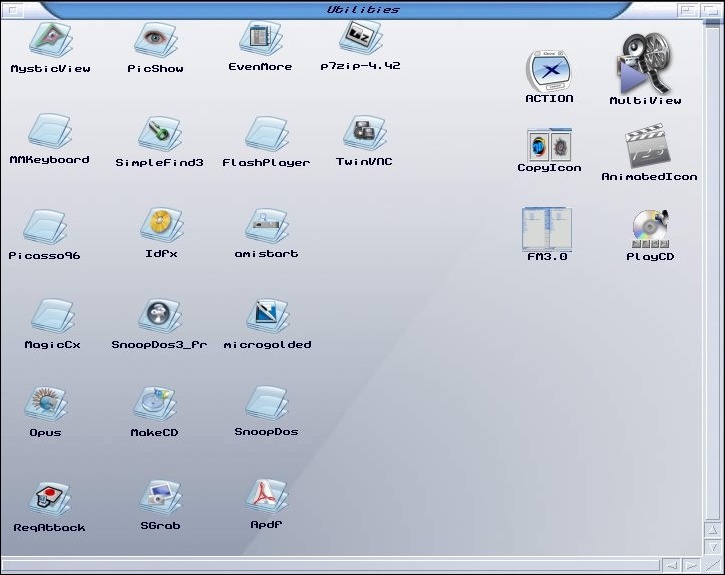Select the EvenMore drawer icon
Viewport: 725px width, 575px height.
point(261,39)
